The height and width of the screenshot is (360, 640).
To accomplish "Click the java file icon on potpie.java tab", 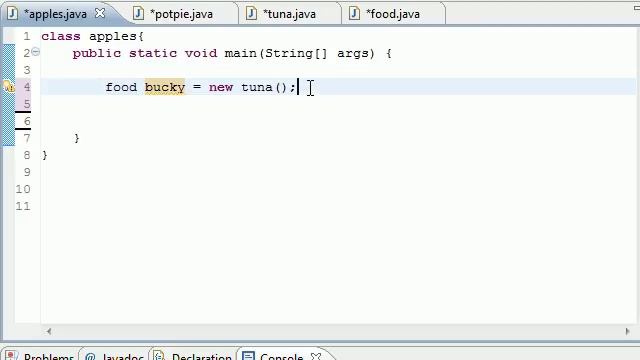I will tap(138, 13).
